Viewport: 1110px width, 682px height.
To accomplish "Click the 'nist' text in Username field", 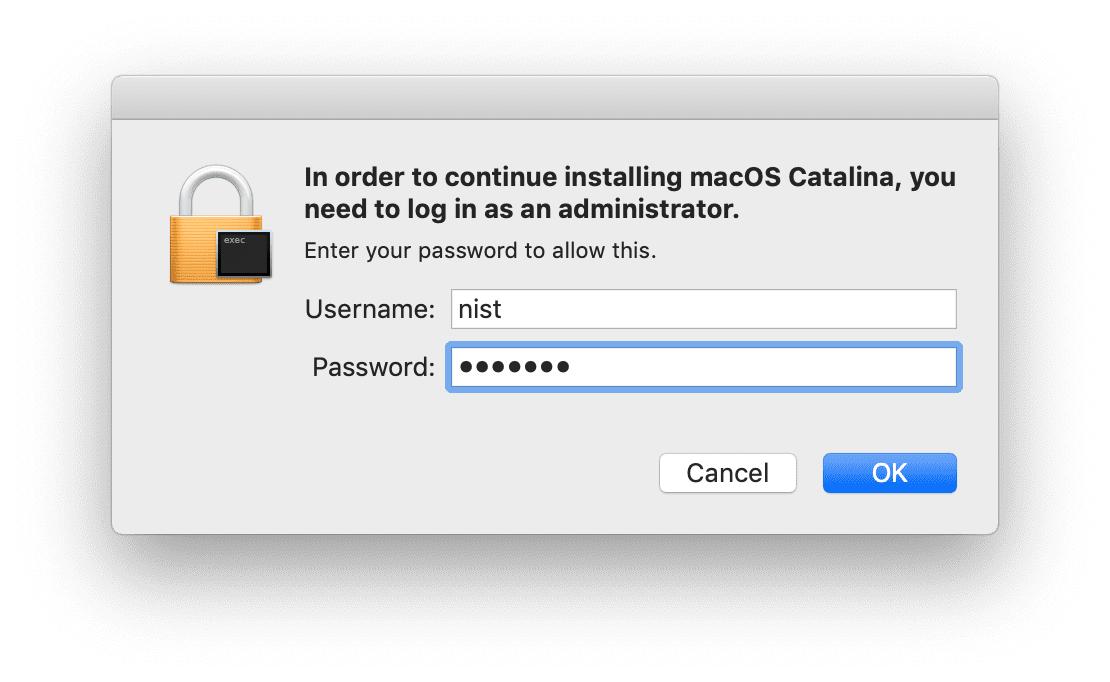I will tap(480, 310).
